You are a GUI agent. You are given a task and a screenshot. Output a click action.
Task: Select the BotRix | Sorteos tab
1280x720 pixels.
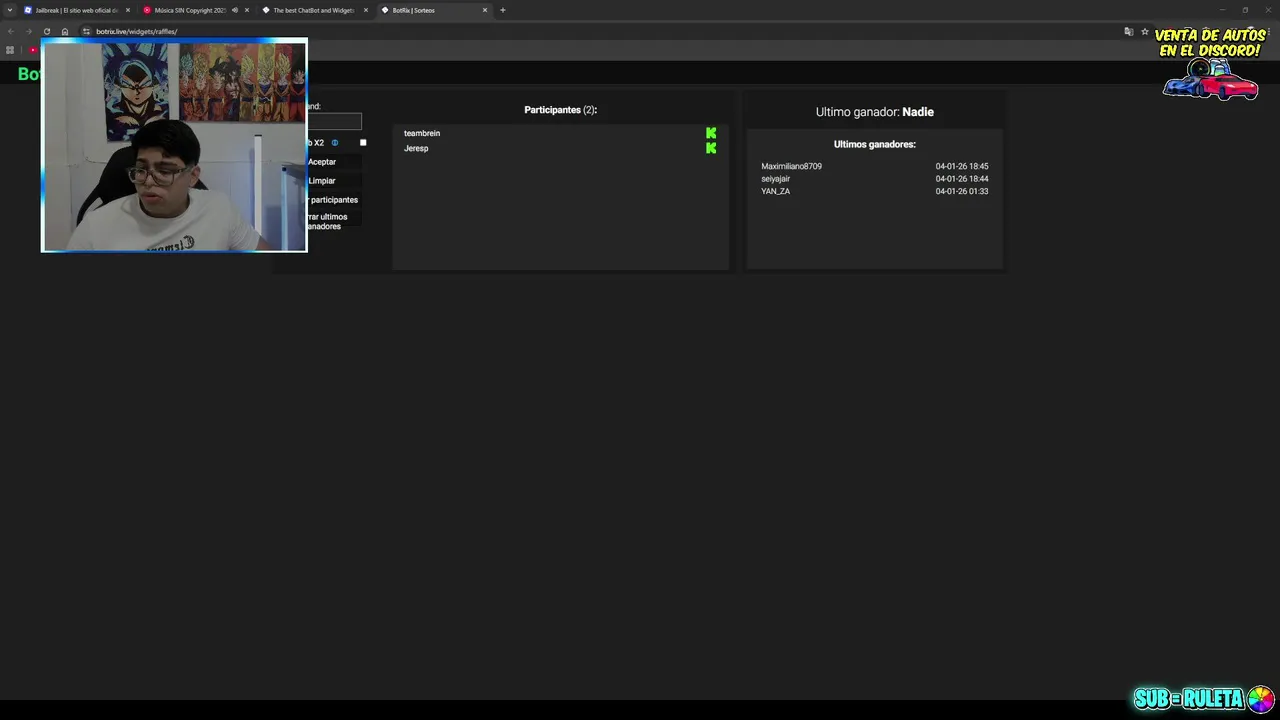pyautogui.click(x=434, y=10)
